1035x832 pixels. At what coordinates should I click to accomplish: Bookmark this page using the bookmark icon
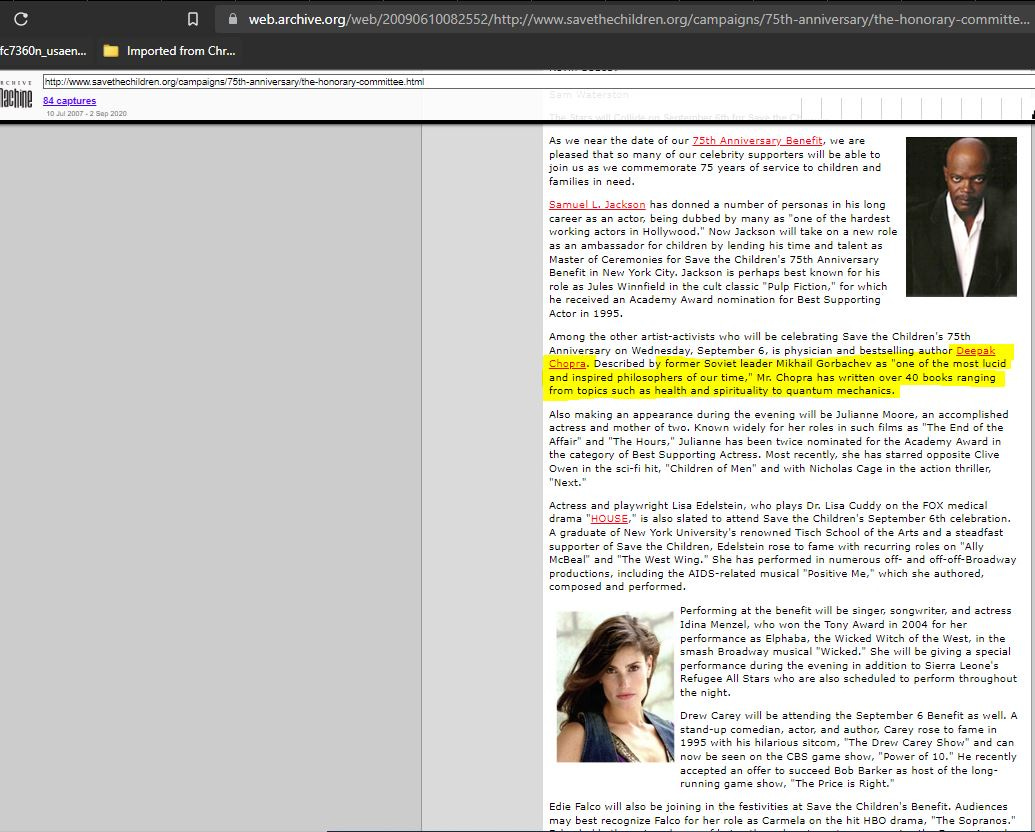(193, 19)
